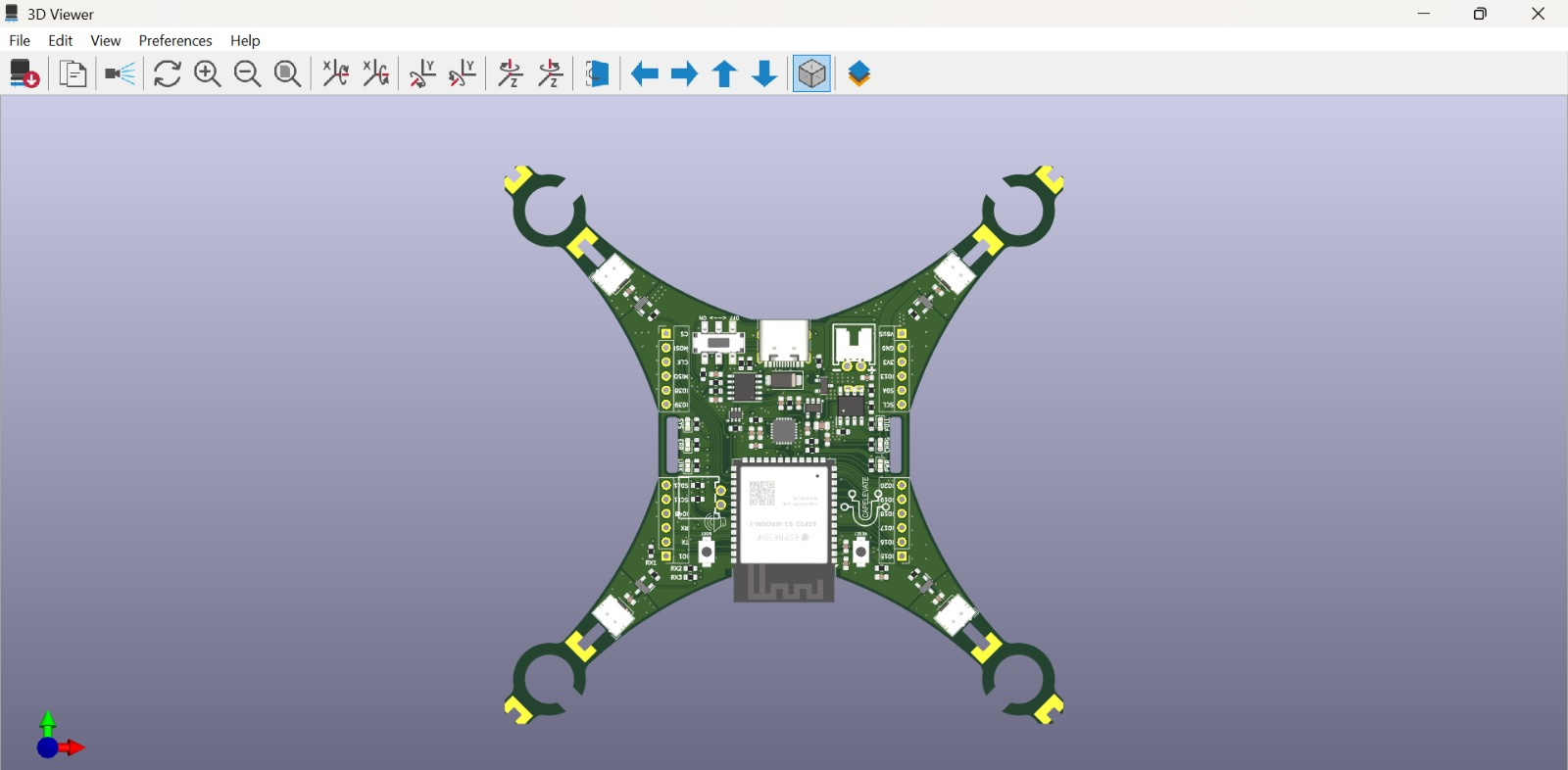Close the 3D Viewer window
This screenshot has height=770, width=1568.
pos(1538,14)
